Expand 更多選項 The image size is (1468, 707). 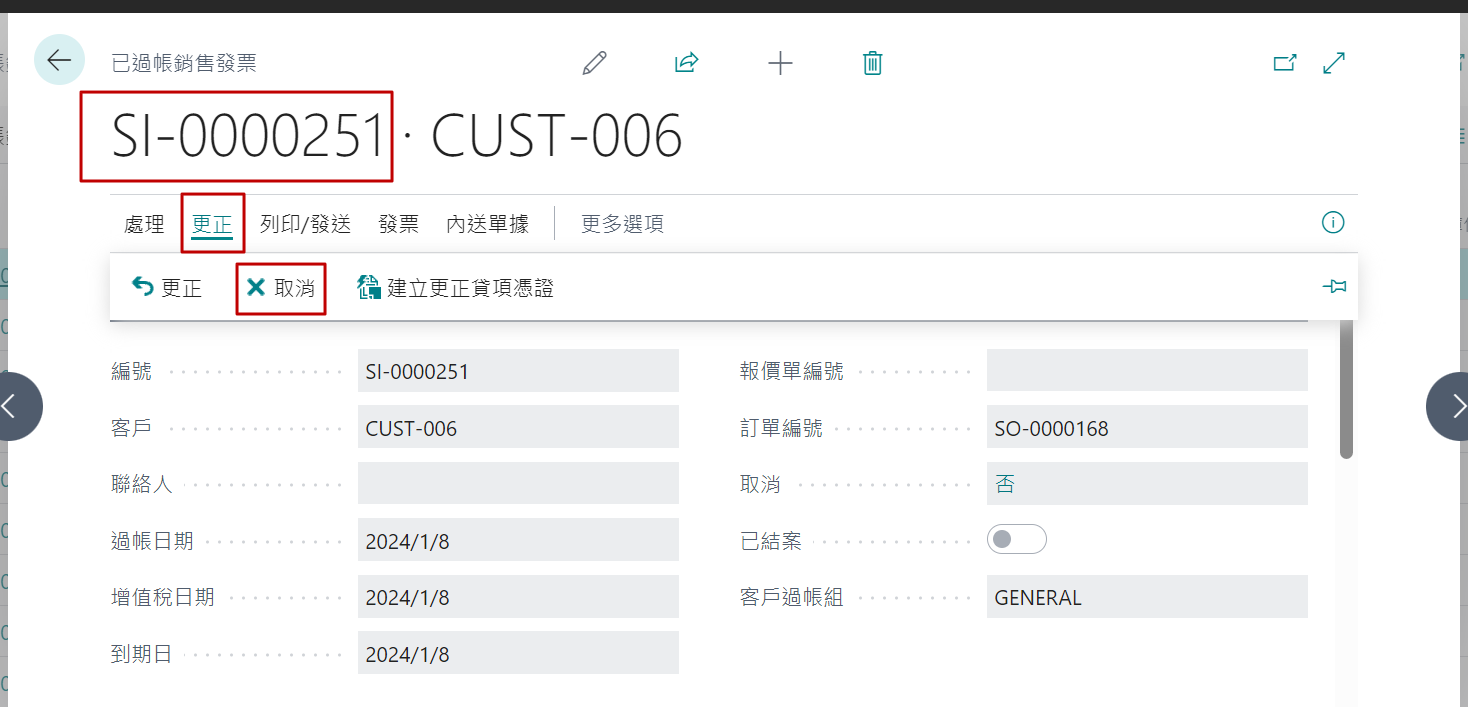pyautogui.click(x=622, y=224)
